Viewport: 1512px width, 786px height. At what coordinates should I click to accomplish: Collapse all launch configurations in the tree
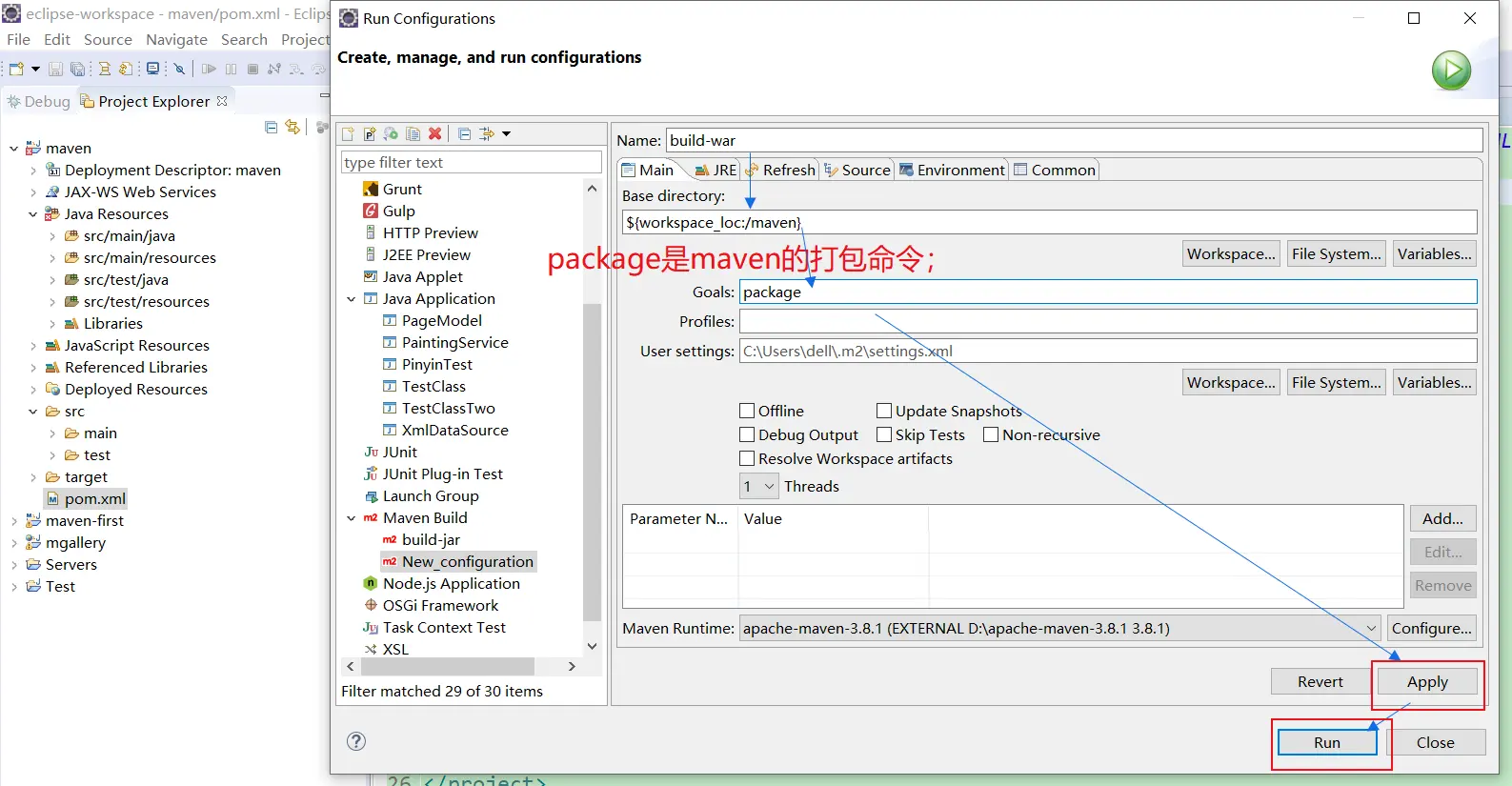[464, 134]
